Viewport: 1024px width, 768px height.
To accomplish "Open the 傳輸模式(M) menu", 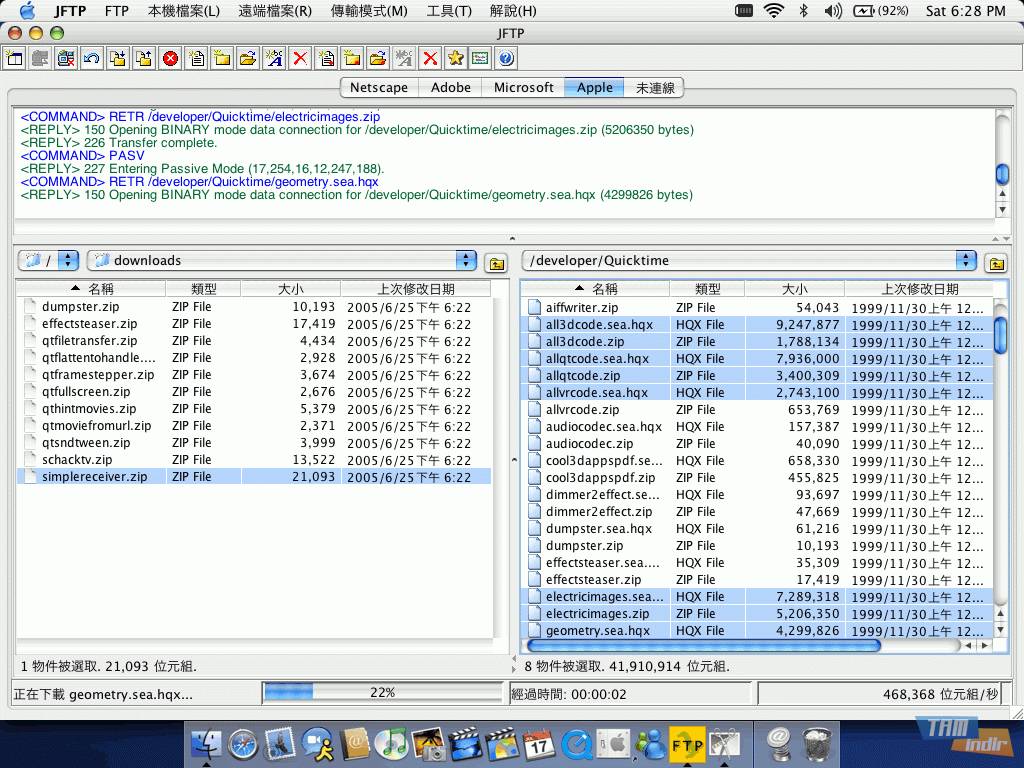I will click(370, 11).
